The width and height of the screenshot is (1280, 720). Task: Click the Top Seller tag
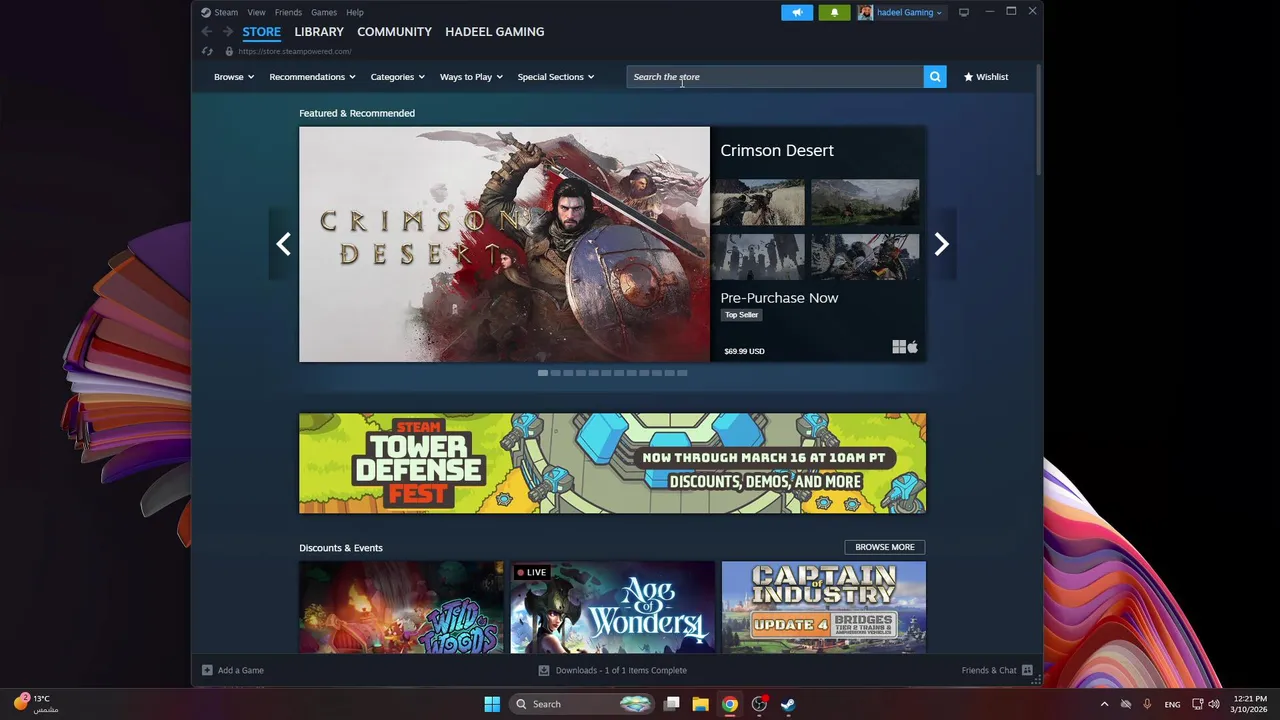[x=741, y=315]
